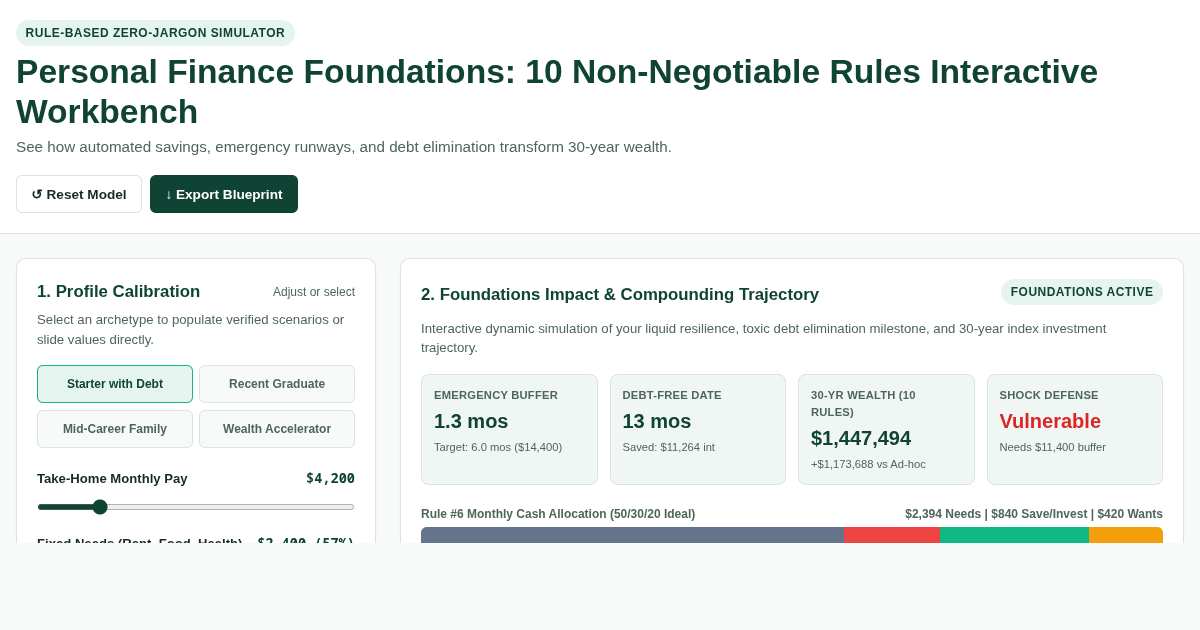Click the $1,447,494 wealth figure
1200x630 pixels.
point(861,438)
